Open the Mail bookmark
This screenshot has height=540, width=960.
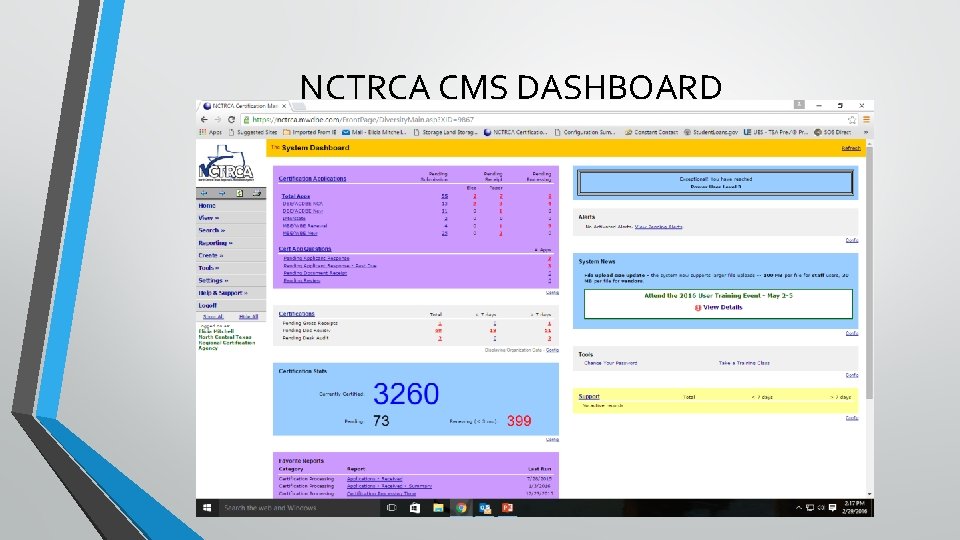374,132
